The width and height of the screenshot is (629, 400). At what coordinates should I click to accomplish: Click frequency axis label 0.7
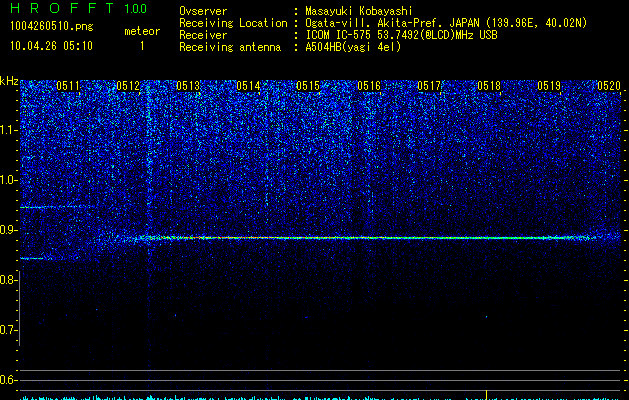8,330
